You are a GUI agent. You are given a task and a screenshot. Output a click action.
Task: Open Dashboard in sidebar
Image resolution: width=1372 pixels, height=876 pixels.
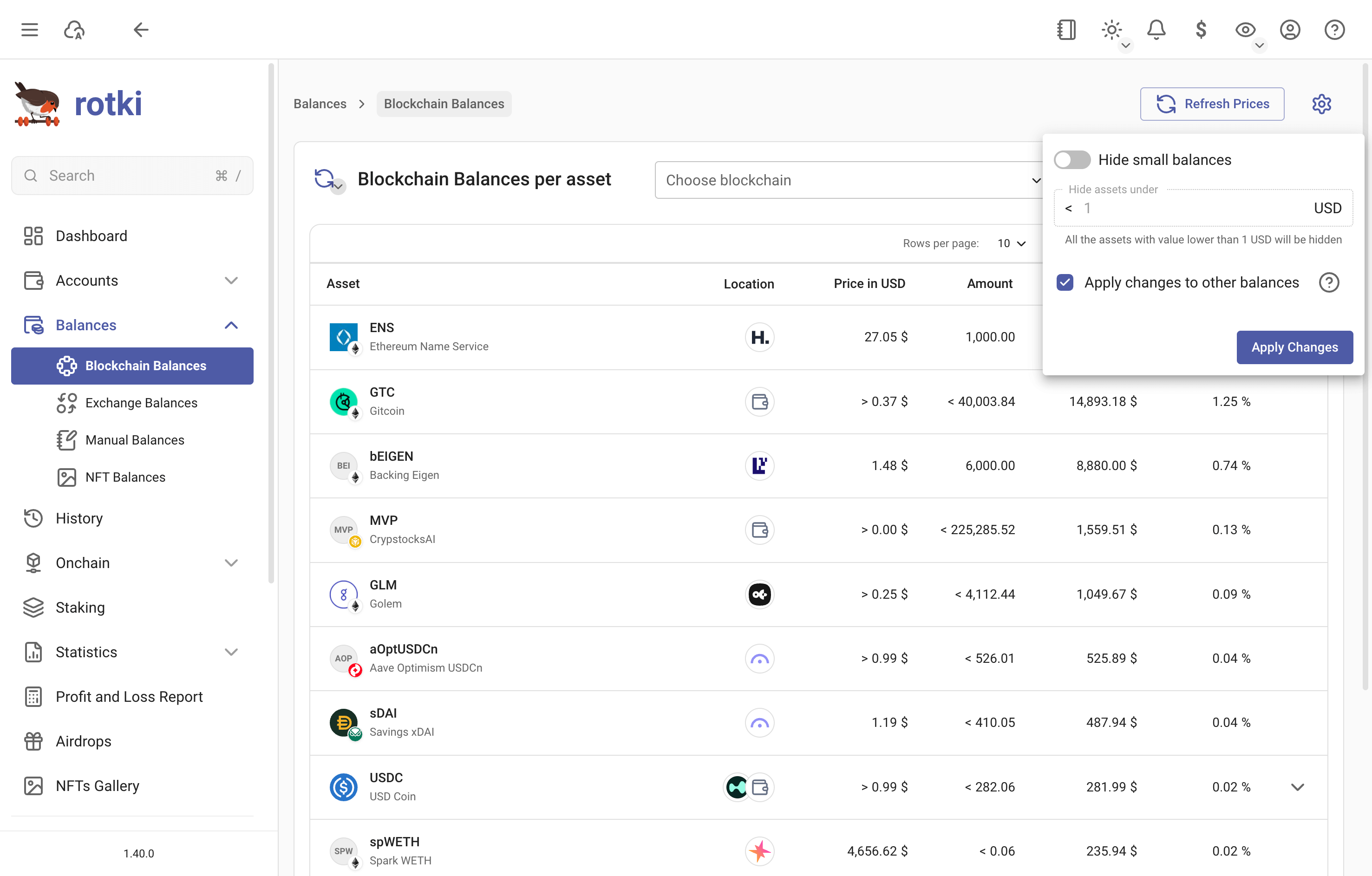click(132, 236)
